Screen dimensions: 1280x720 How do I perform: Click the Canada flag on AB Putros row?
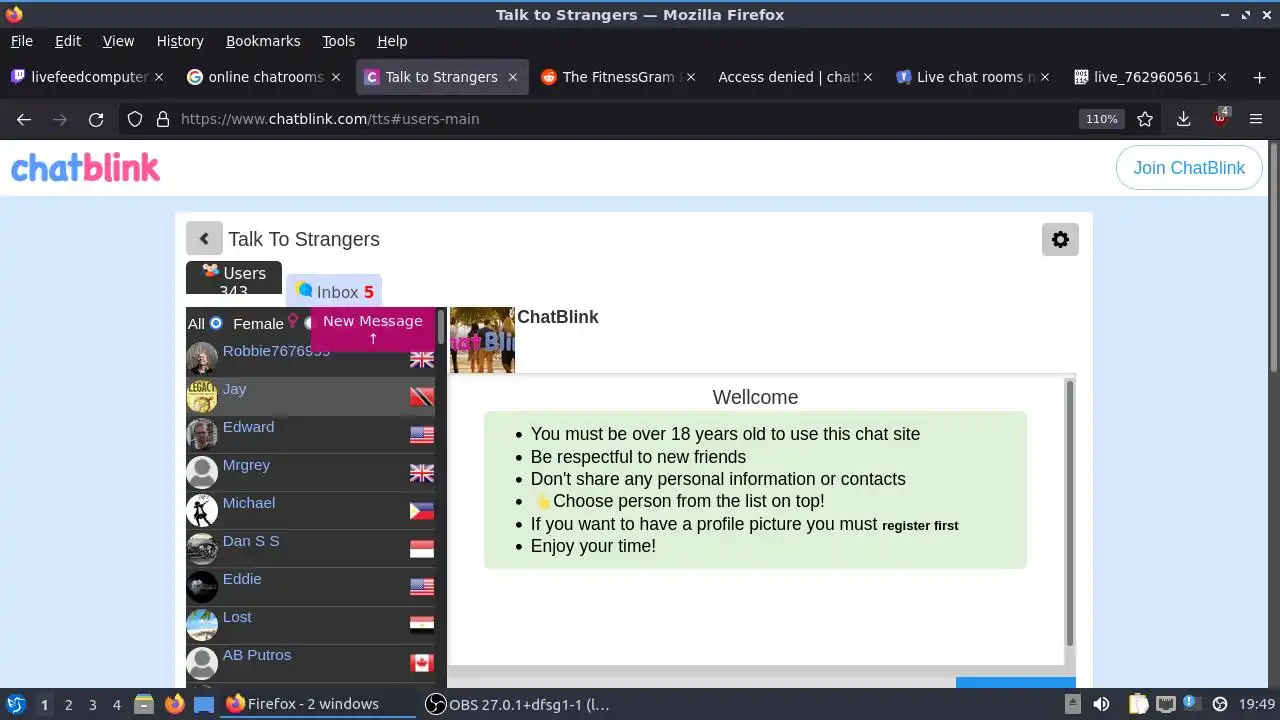(422, 663)
